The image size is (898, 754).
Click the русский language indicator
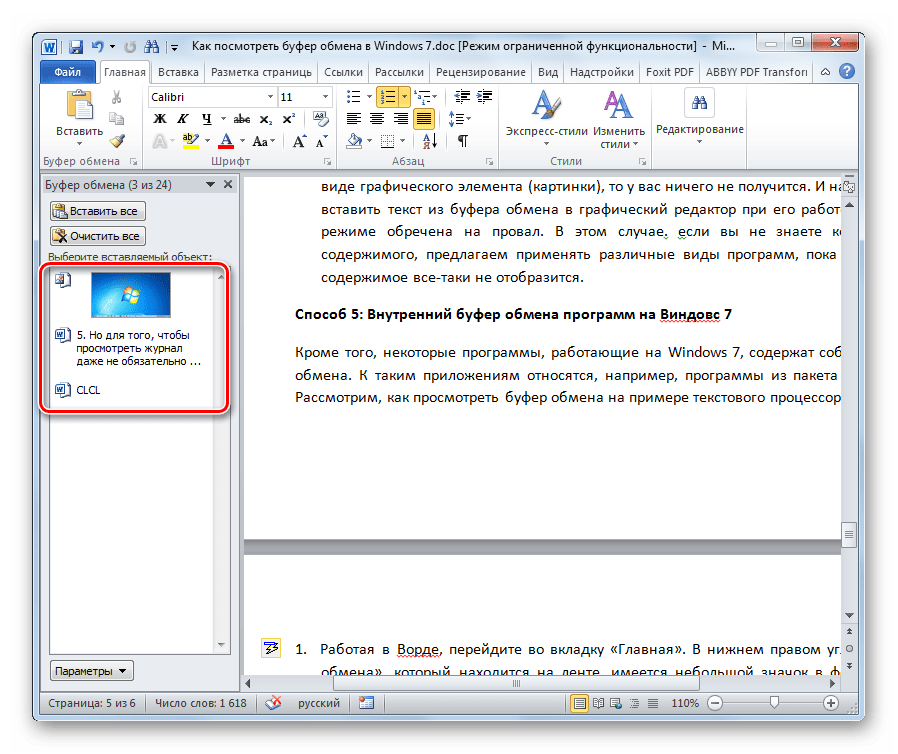click(319, 702)
